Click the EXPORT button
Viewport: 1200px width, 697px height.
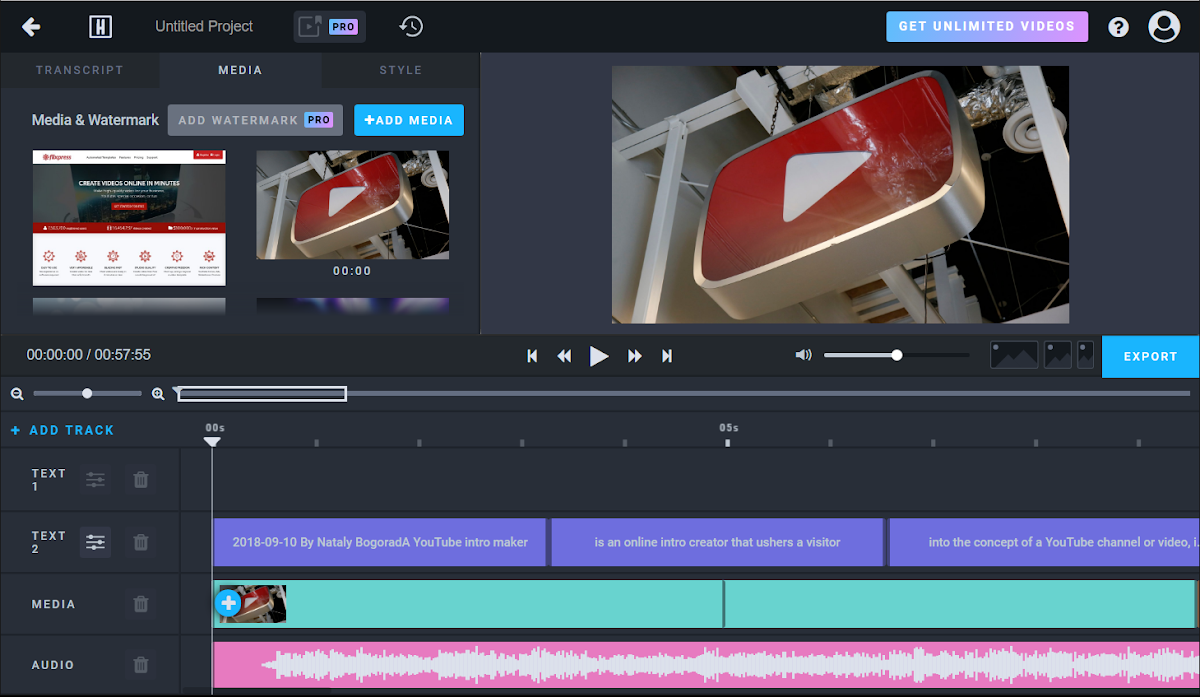pyautogui.click(x=1150, y=356)
